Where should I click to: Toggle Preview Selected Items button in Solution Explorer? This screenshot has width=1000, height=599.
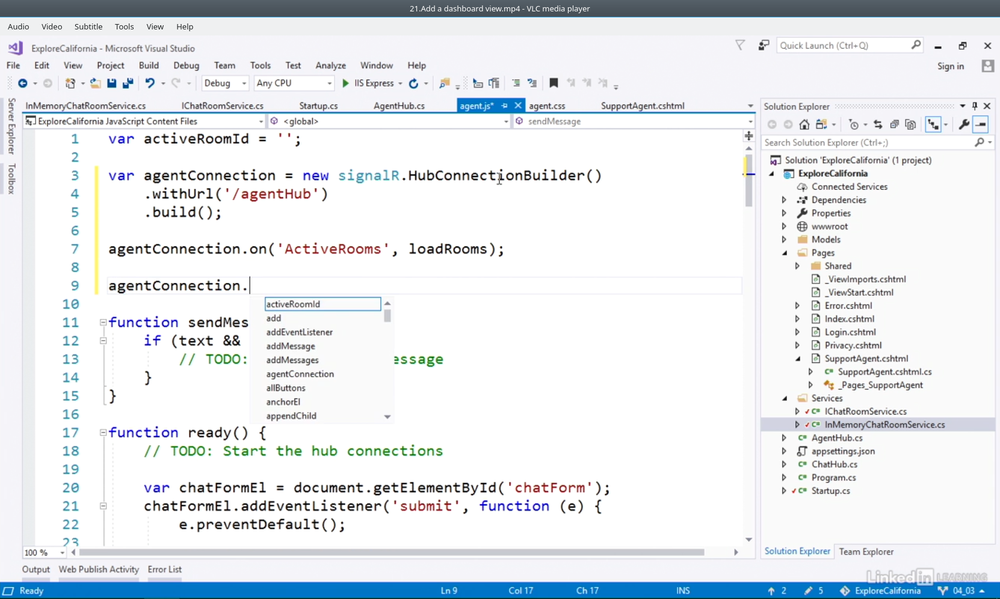point(981,124)
